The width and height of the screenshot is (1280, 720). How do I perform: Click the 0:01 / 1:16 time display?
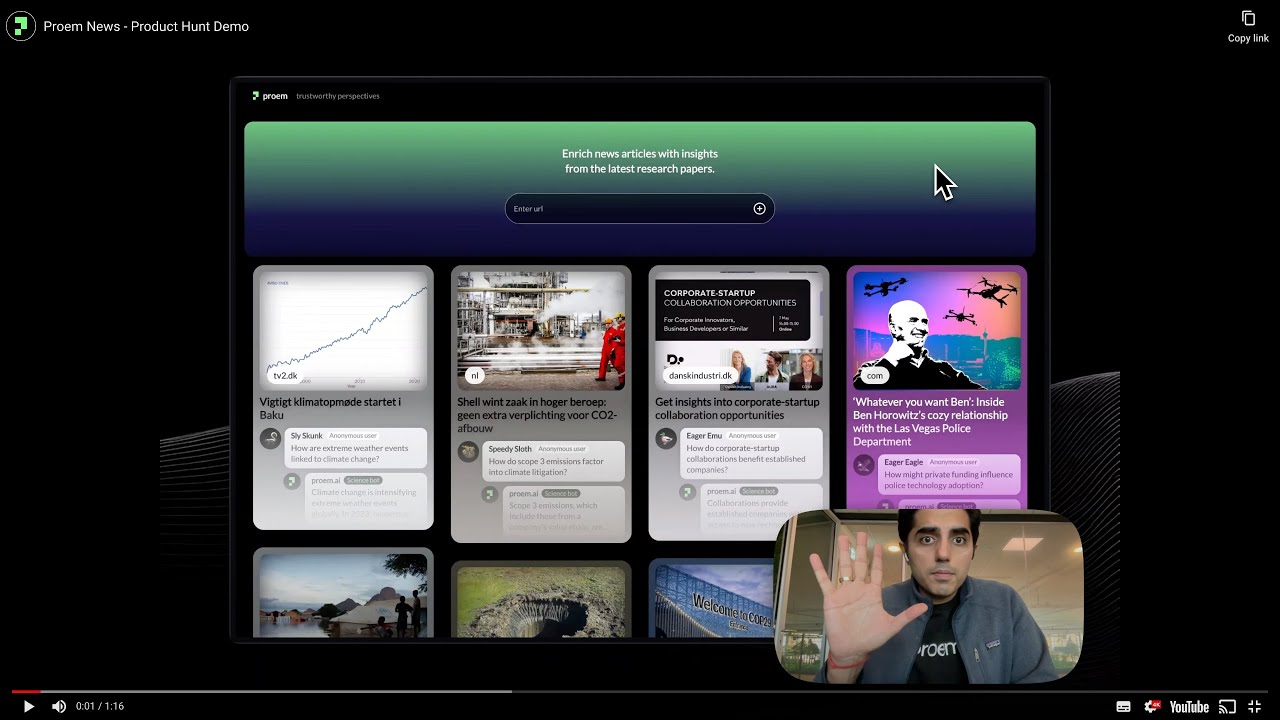point(102,706)
